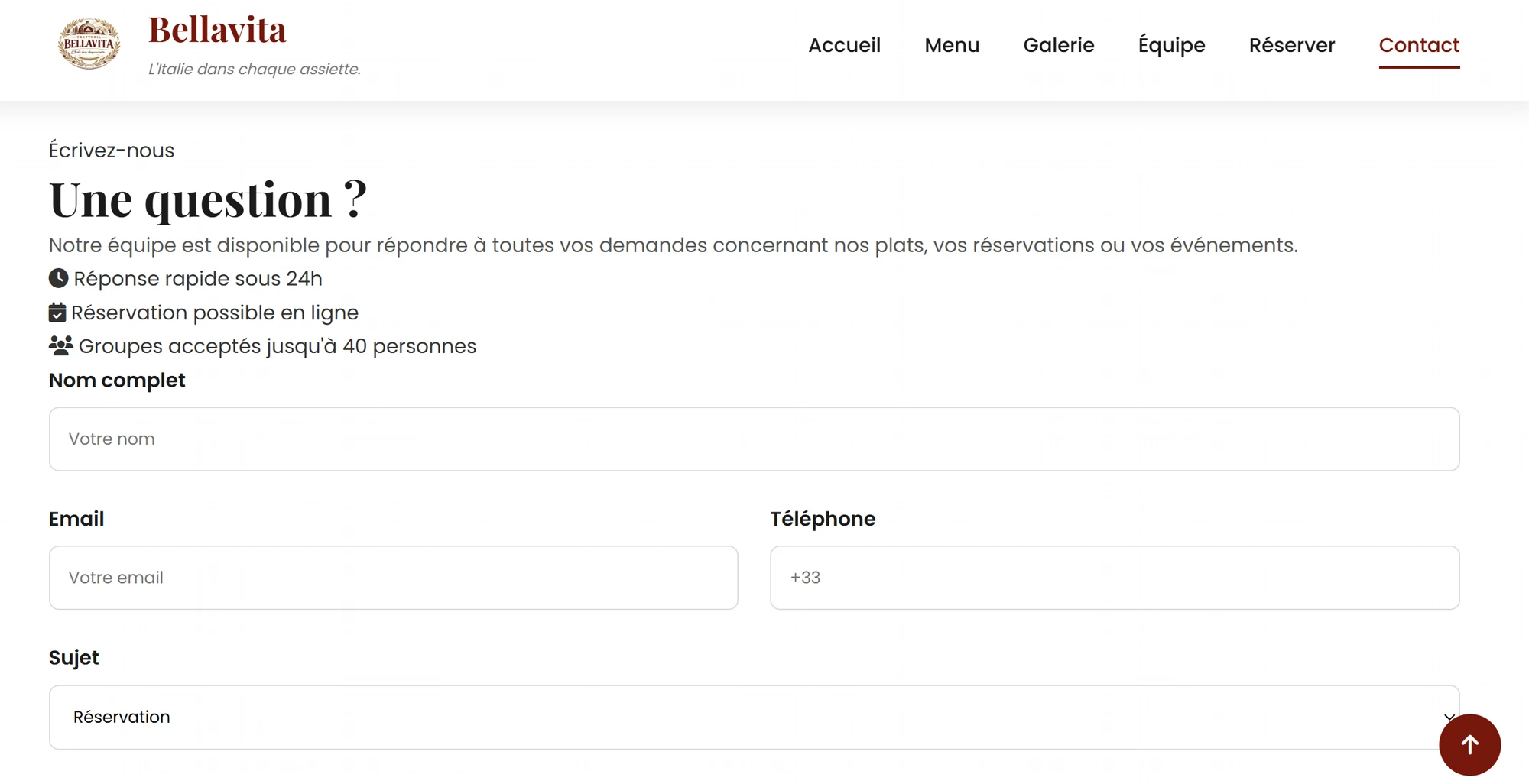Focus the Votre nom input field
This screenshot has height=784, width=1529.
pos(754,439)
